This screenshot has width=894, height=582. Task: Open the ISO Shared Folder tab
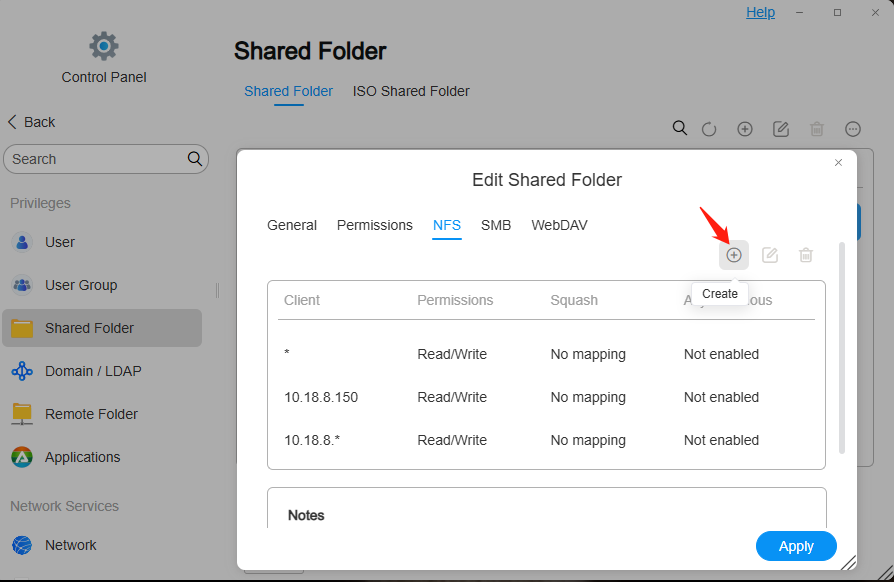411,91
